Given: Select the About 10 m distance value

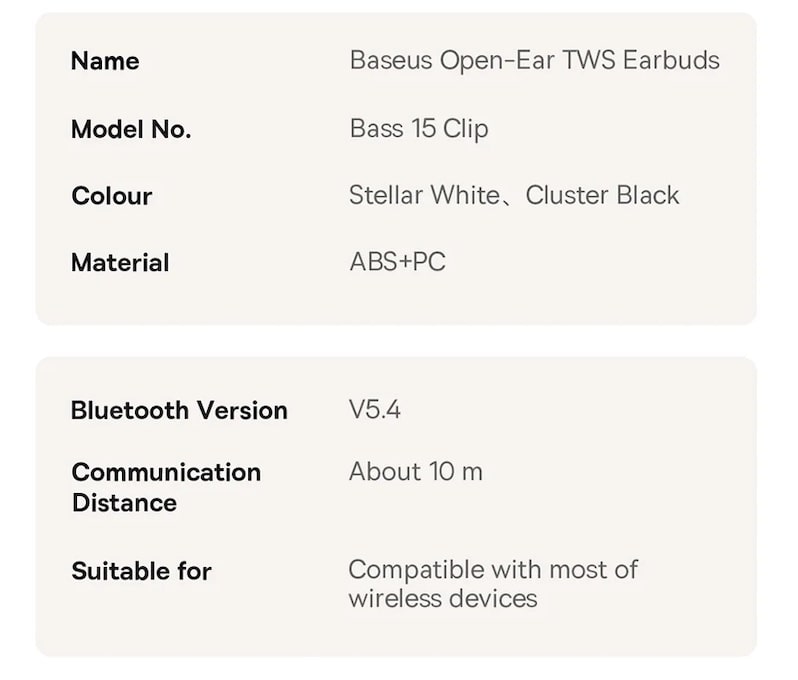Looking at the screenshot, I should point(416,472).
